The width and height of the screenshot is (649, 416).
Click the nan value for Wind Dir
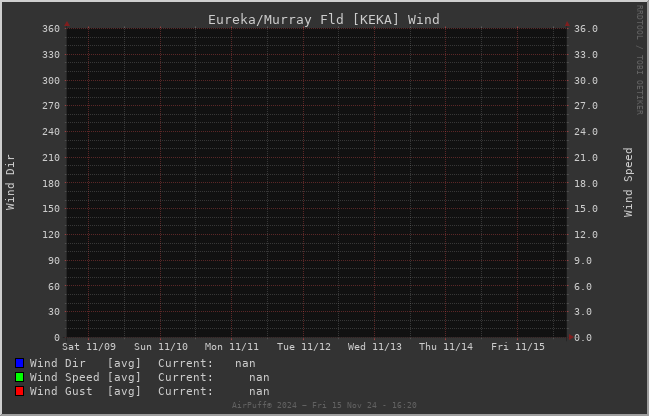(245, 363)
